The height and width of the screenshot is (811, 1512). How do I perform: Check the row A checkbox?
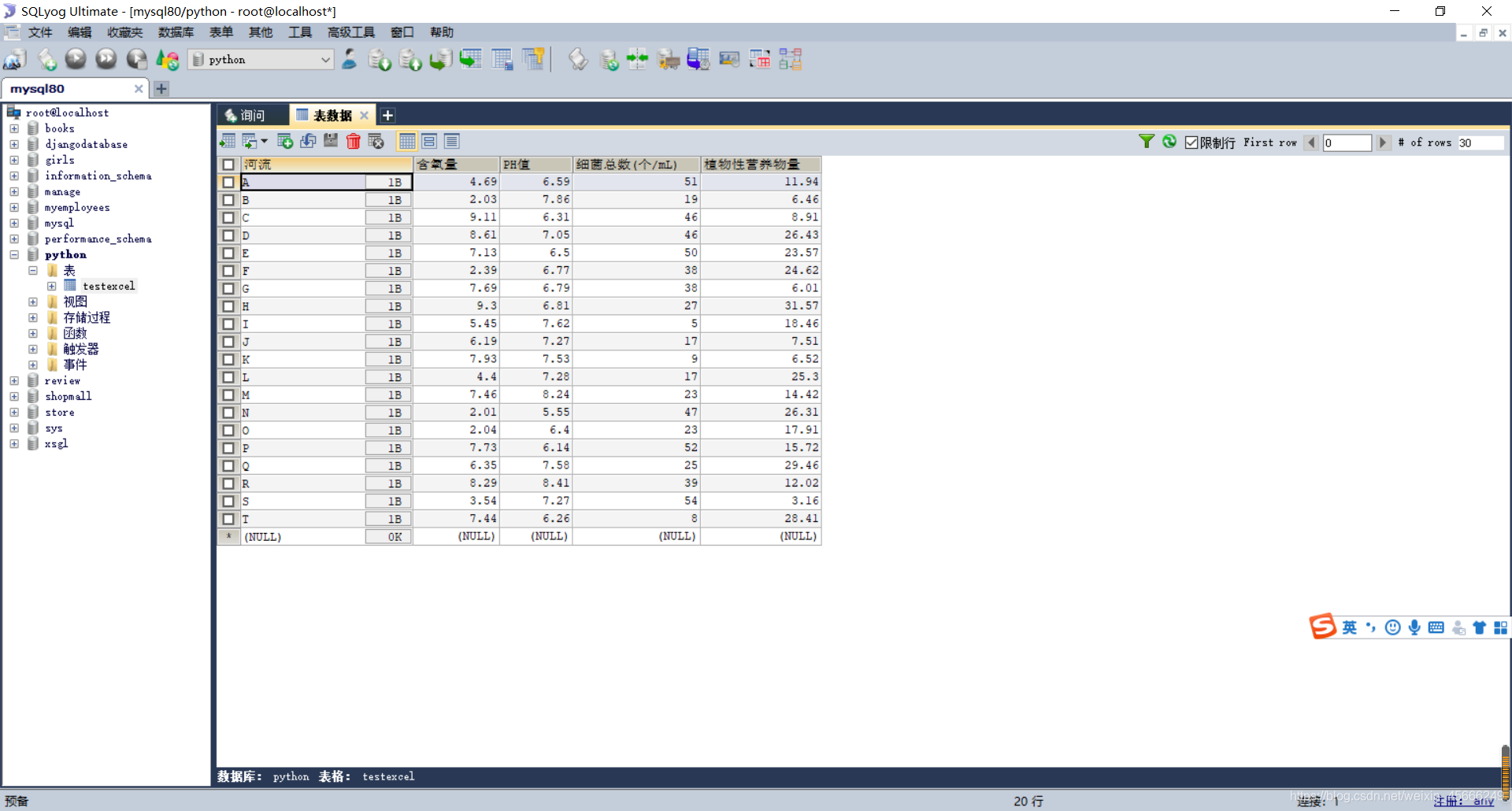coord(228,182)
